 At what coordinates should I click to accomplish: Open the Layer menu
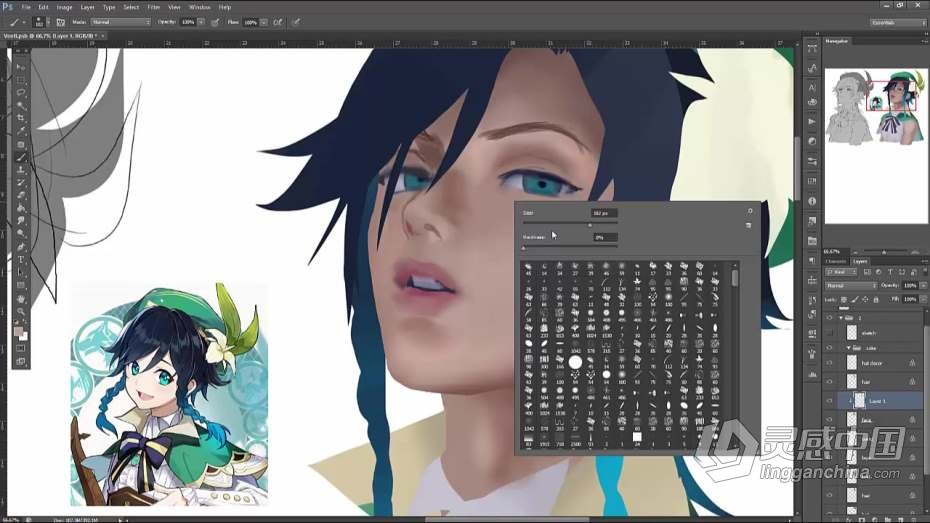tap(87, 7)
